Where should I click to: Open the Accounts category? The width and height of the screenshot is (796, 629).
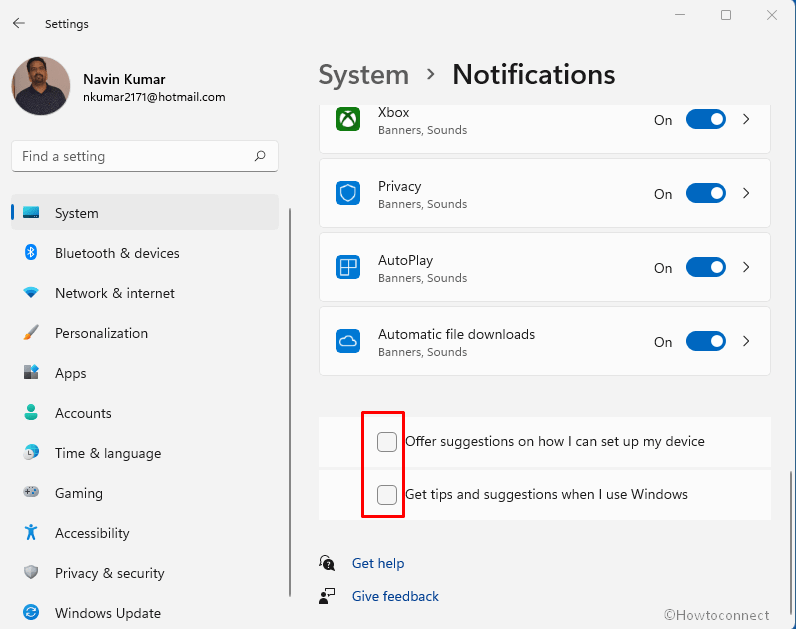coord(83,413)
